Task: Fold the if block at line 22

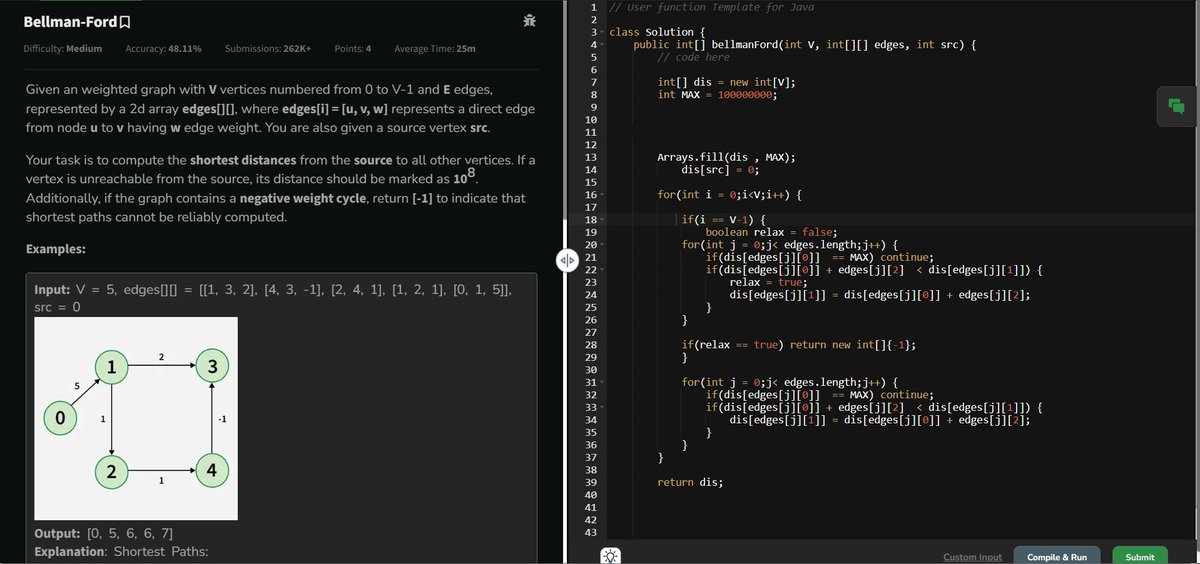Action: pyautogui.click(x=600, y=270)
